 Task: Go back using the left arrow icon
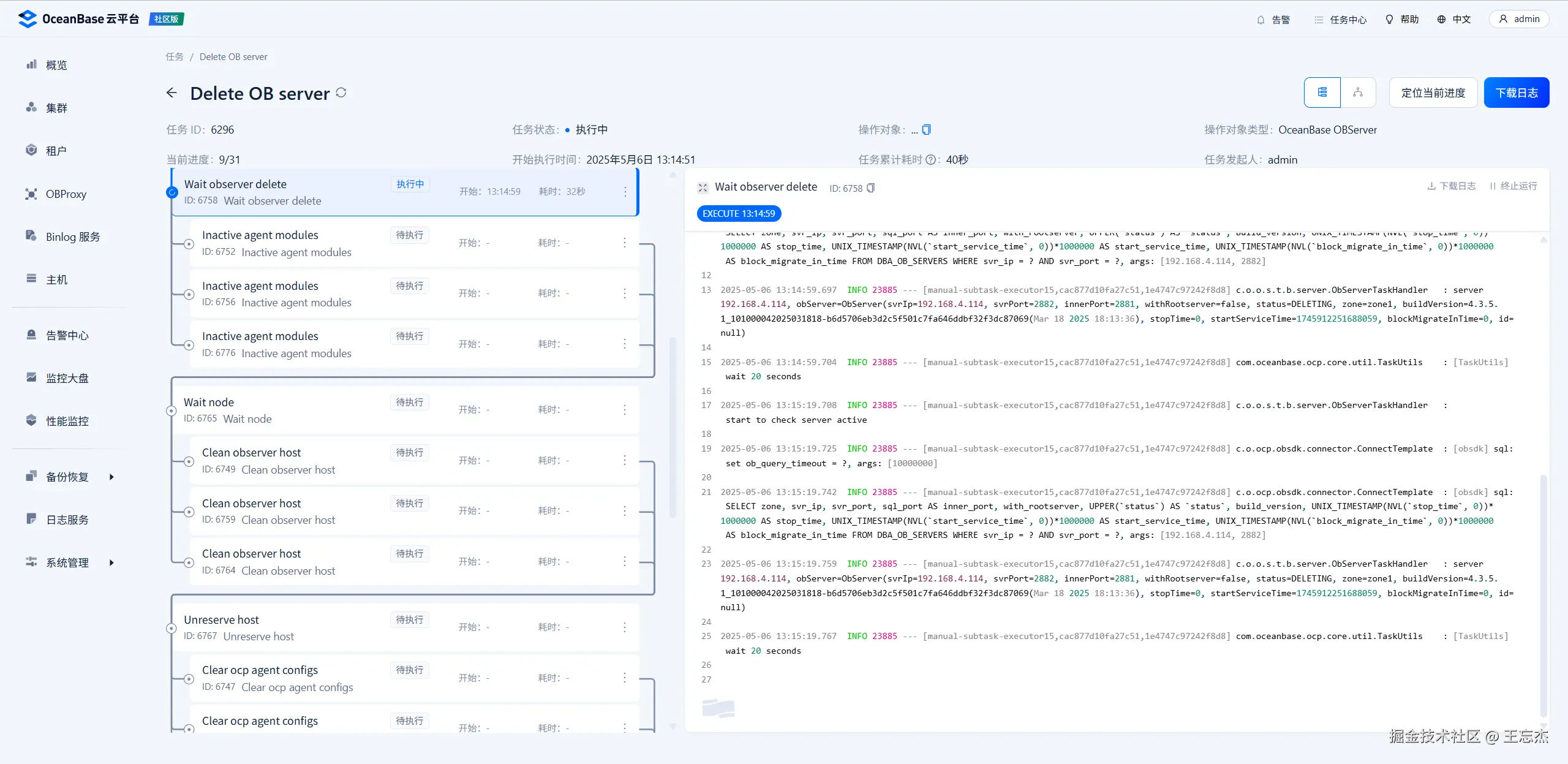tap(171, 93)
